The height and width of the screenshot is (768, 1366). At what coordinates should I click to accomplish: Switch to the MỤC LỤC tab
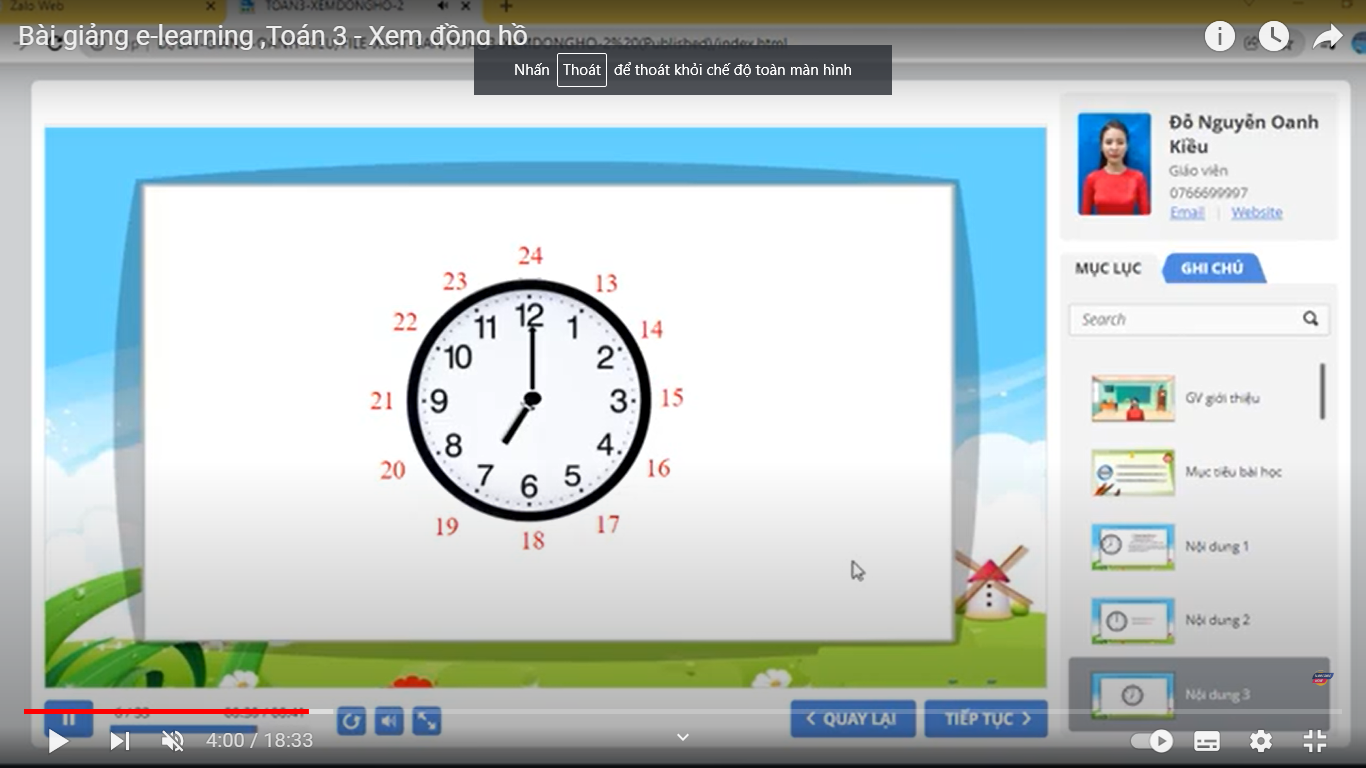pyautogui.click(x=1108, y=268)
